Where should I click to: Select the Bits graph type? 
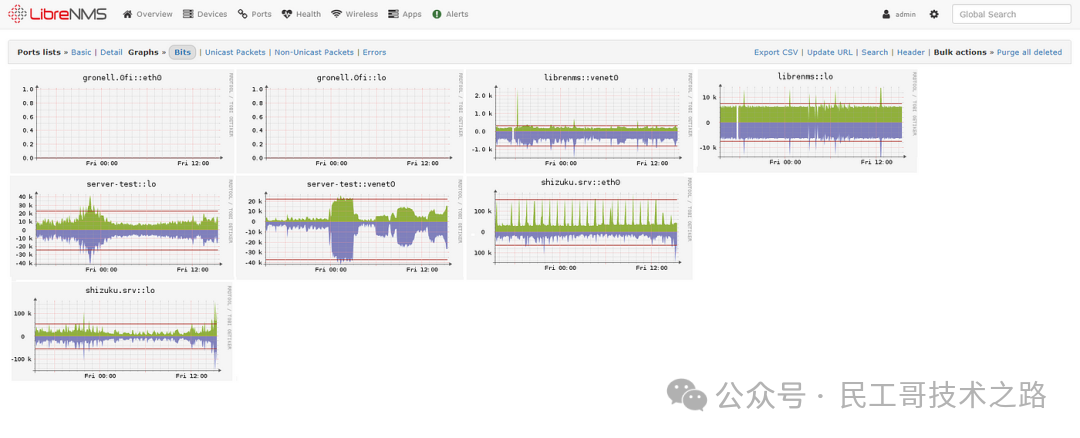pos(183,52)
